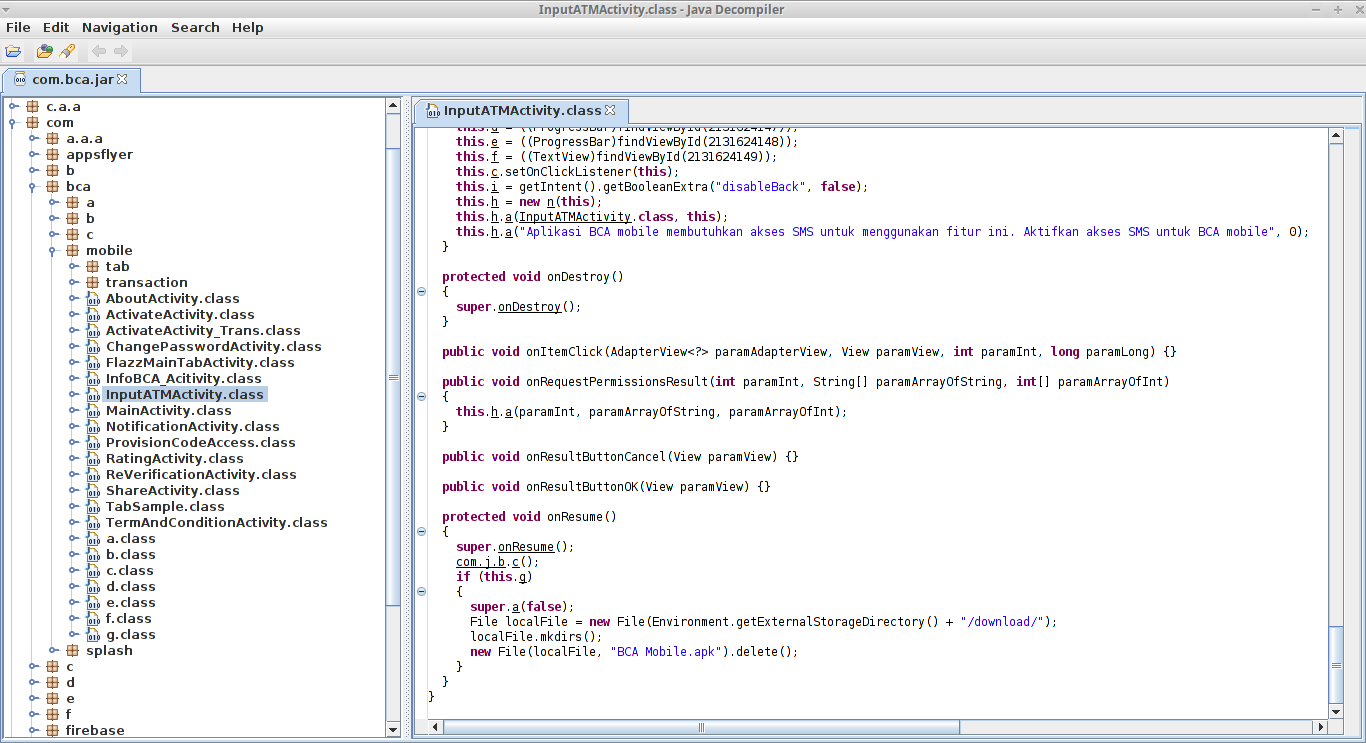This screenshot has width=1366, height=743.
Task: Expand the transaction package node
Action: [74, 283]
